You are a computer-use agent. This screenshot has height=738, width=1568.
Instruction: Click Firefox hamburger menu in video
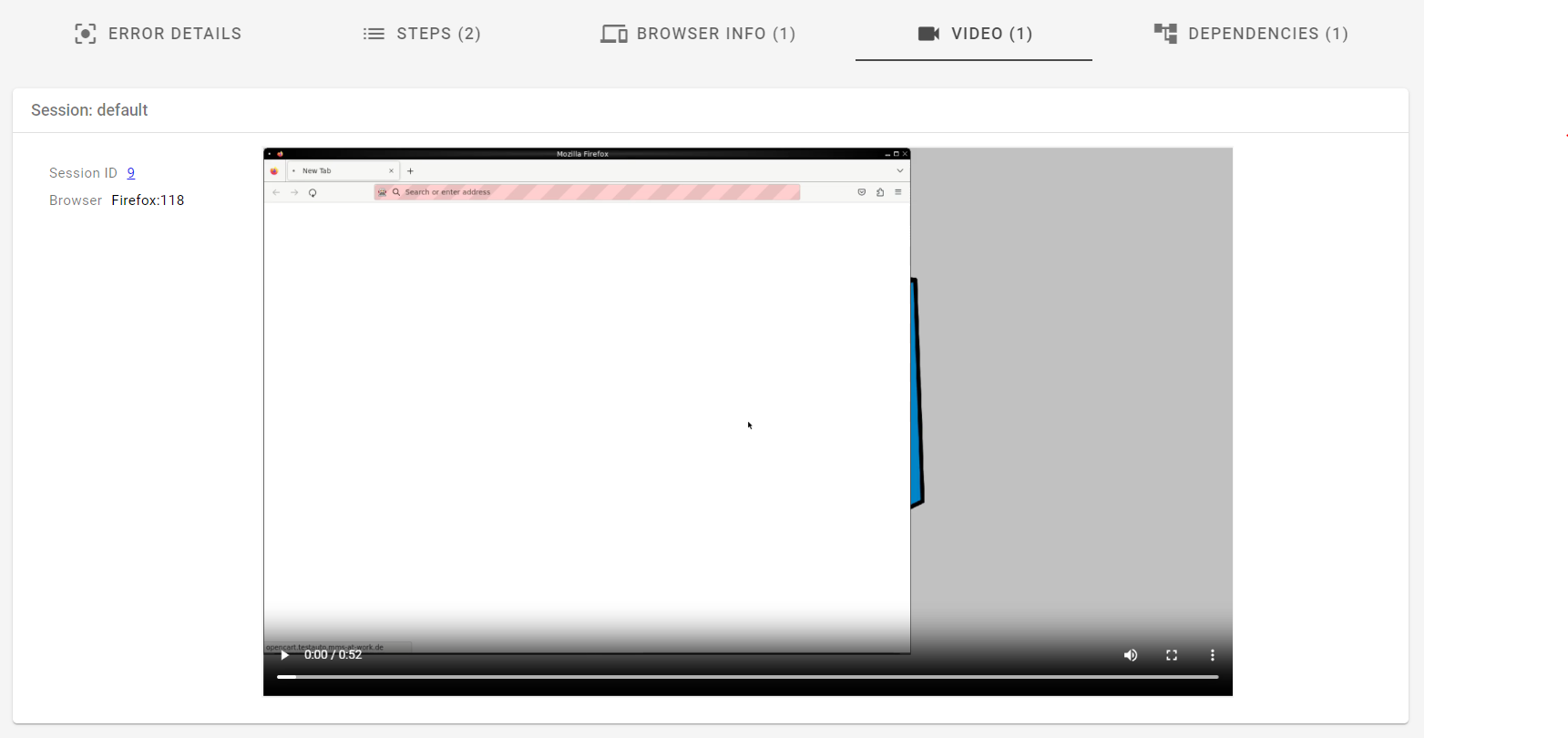(x=898, y=192)
